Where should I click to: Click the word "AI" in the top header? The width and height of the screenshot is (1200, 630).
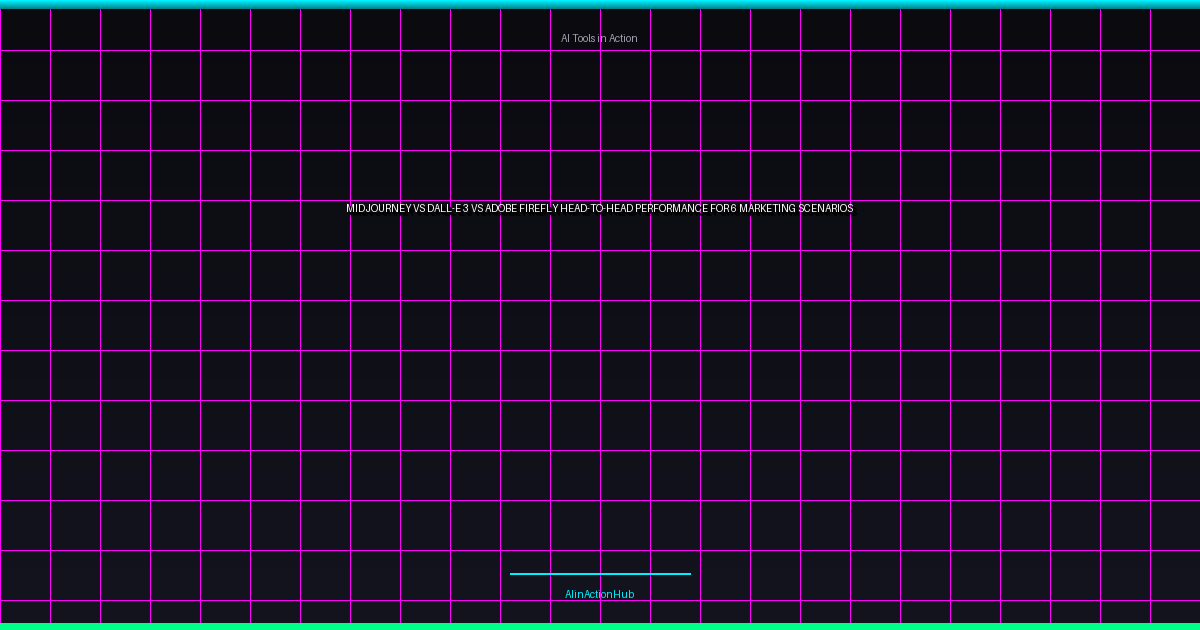pyautogui.click(x=565, y=38)
